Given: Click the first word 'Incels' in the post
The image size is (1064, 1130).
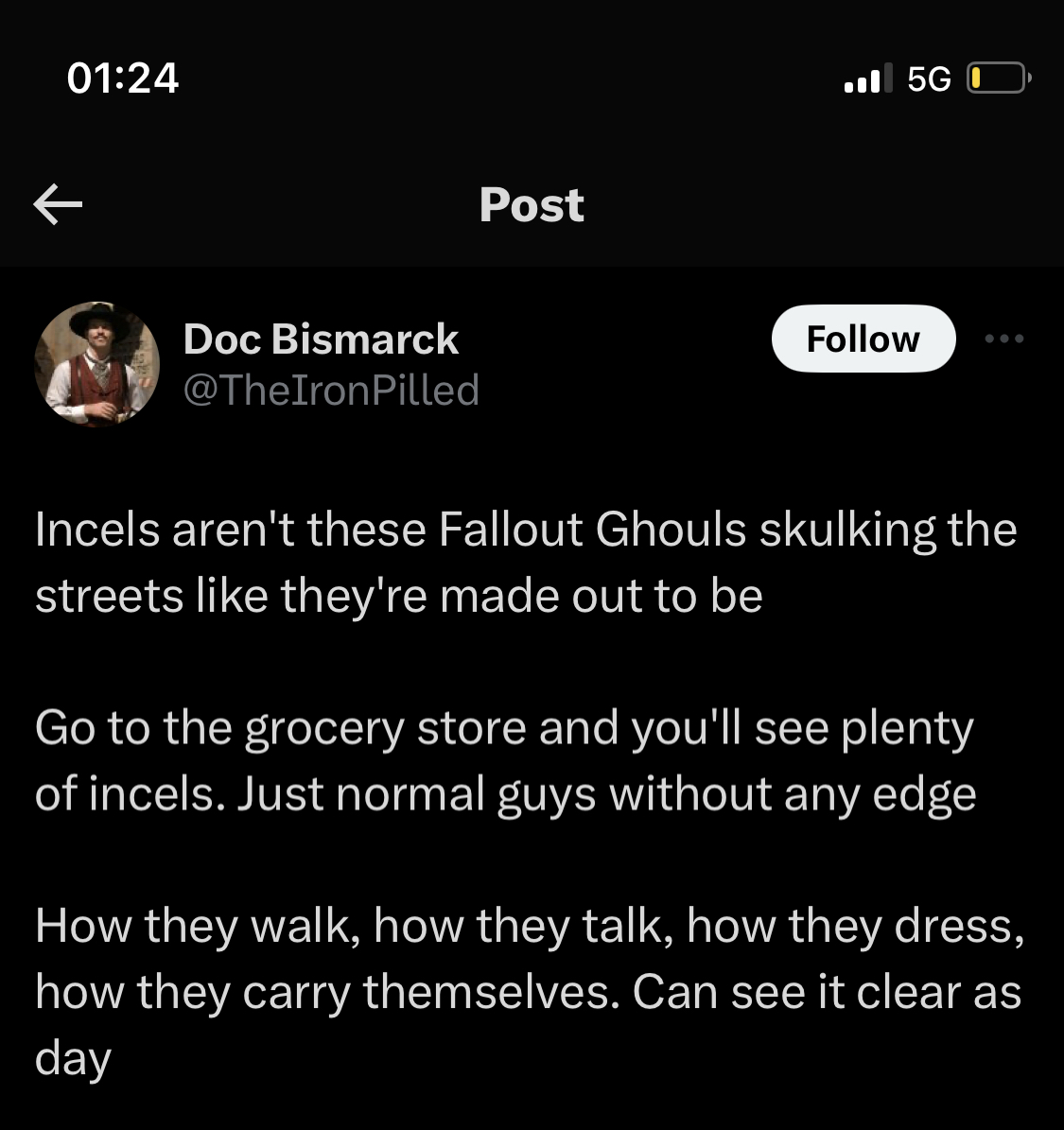Looking at the screenshot, I should [97, 530].
